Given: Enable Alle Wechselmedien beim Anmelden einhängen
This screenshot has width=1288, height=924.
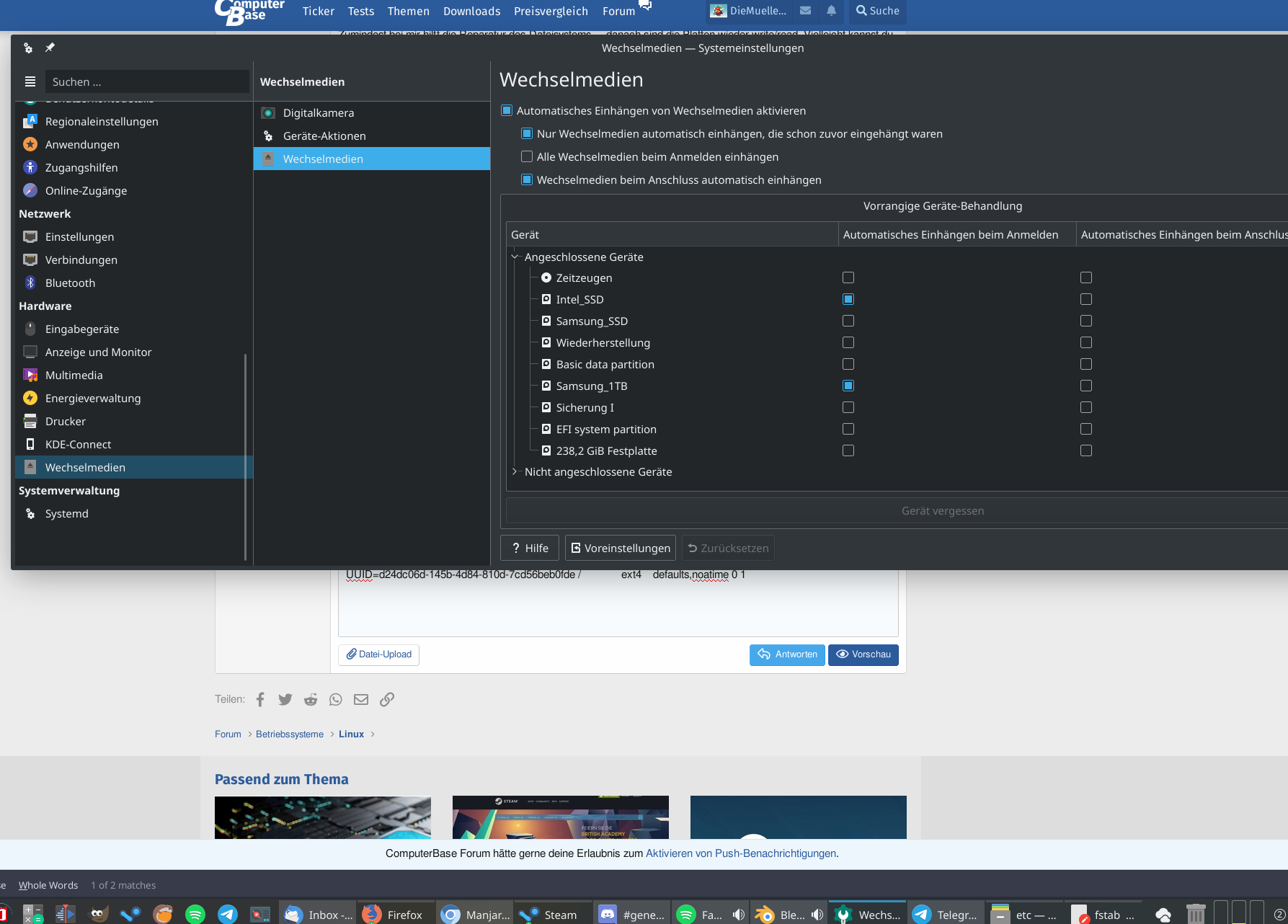Looking at the screenshot, I should [x=527, y=156].
